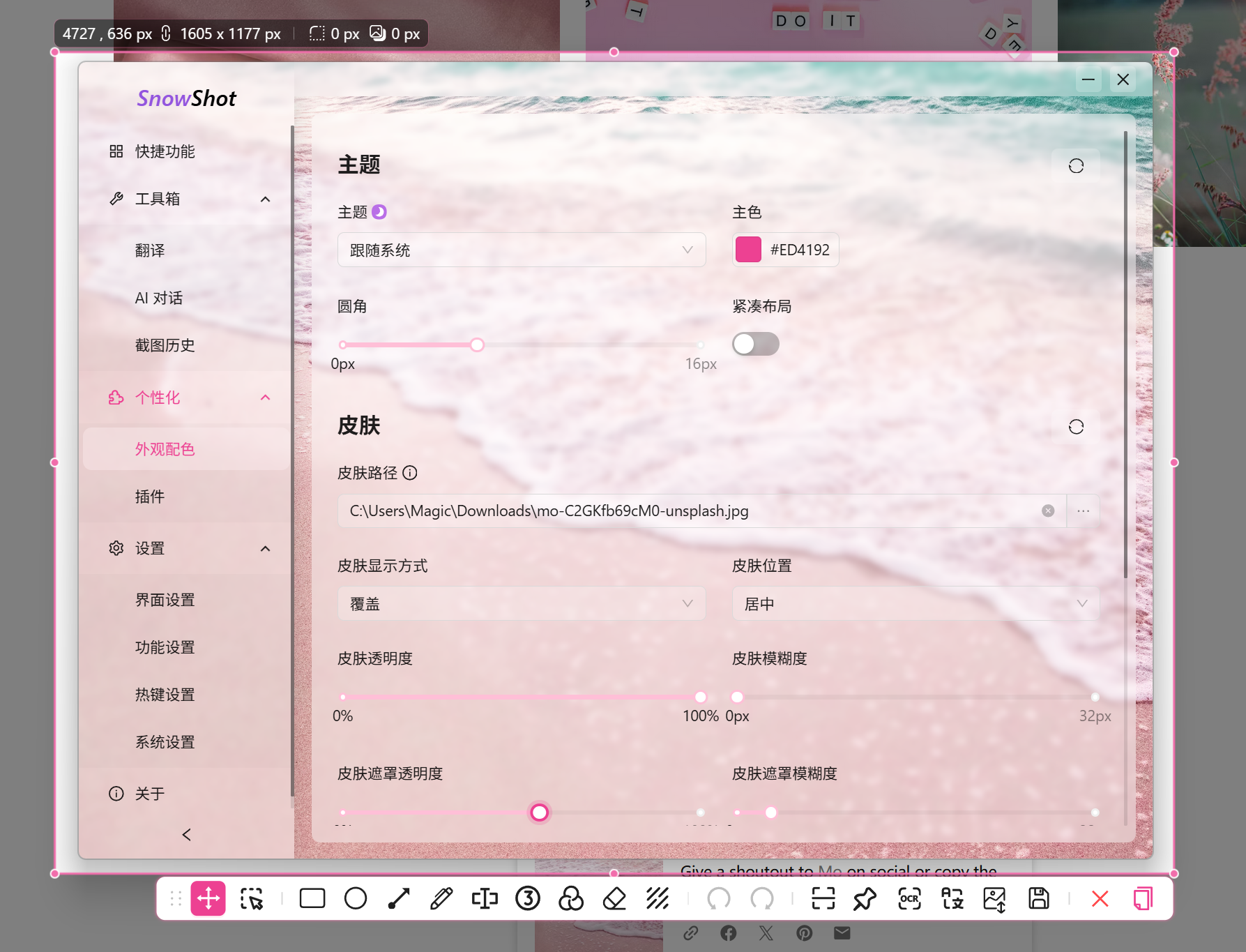Open the 皮肤位置 dropdown showing 居中

point(914,603)
